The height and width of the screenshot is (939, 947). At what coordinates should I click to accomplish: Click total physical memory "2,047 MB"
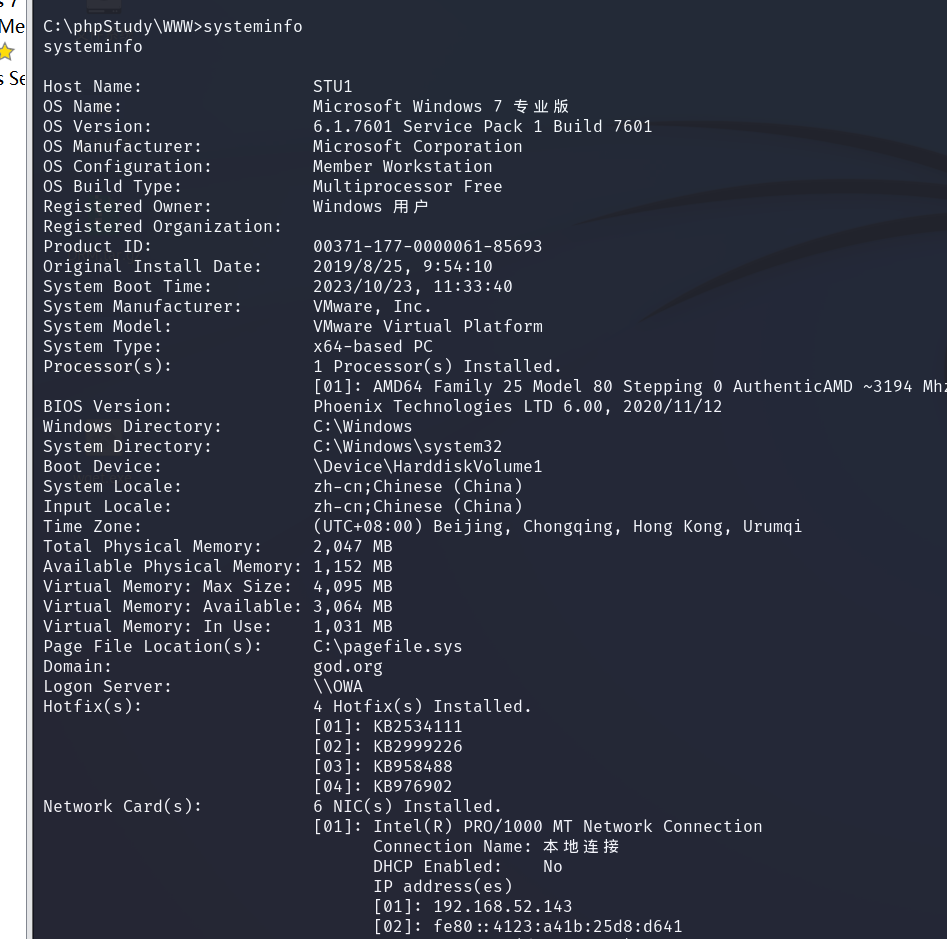(x=353, y=546)
